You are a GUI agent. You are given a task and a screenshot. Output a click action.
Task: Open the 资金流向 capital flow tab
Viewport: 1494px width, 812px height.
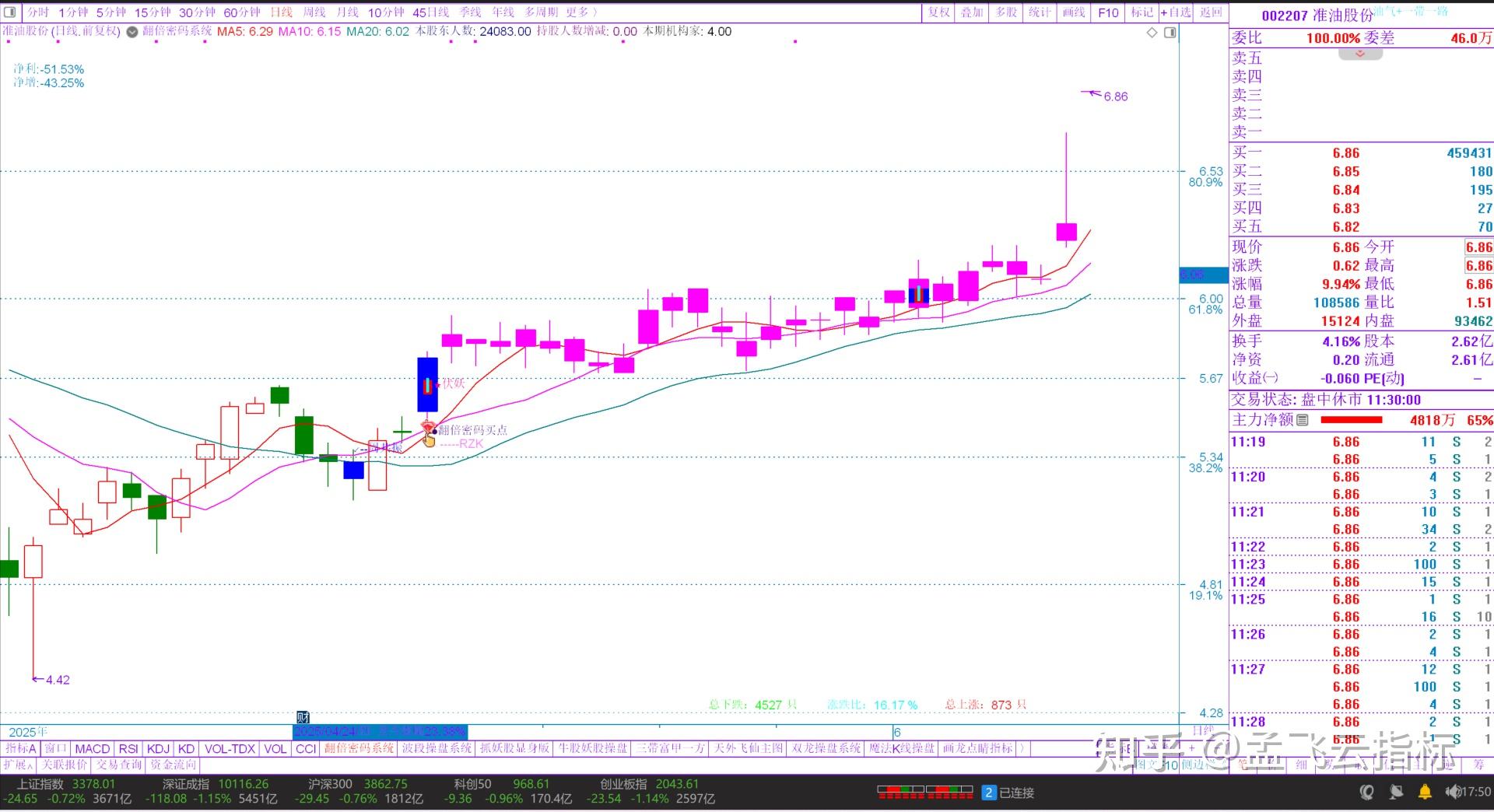tap(174, 765)
